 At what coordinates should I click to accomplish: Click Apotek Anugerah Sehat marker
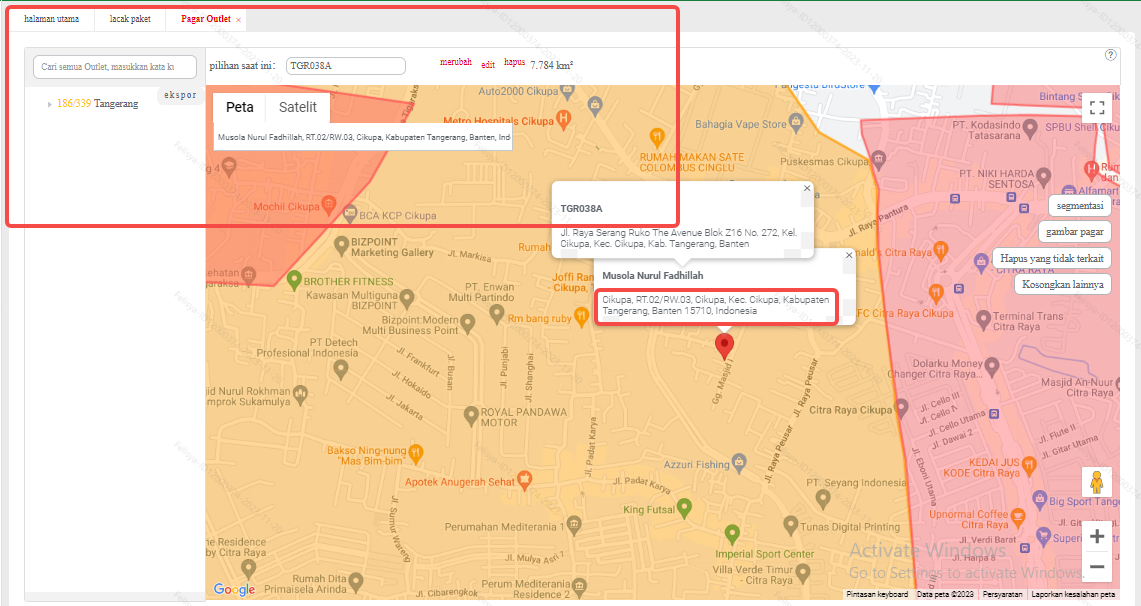click(x=524, y=479)
